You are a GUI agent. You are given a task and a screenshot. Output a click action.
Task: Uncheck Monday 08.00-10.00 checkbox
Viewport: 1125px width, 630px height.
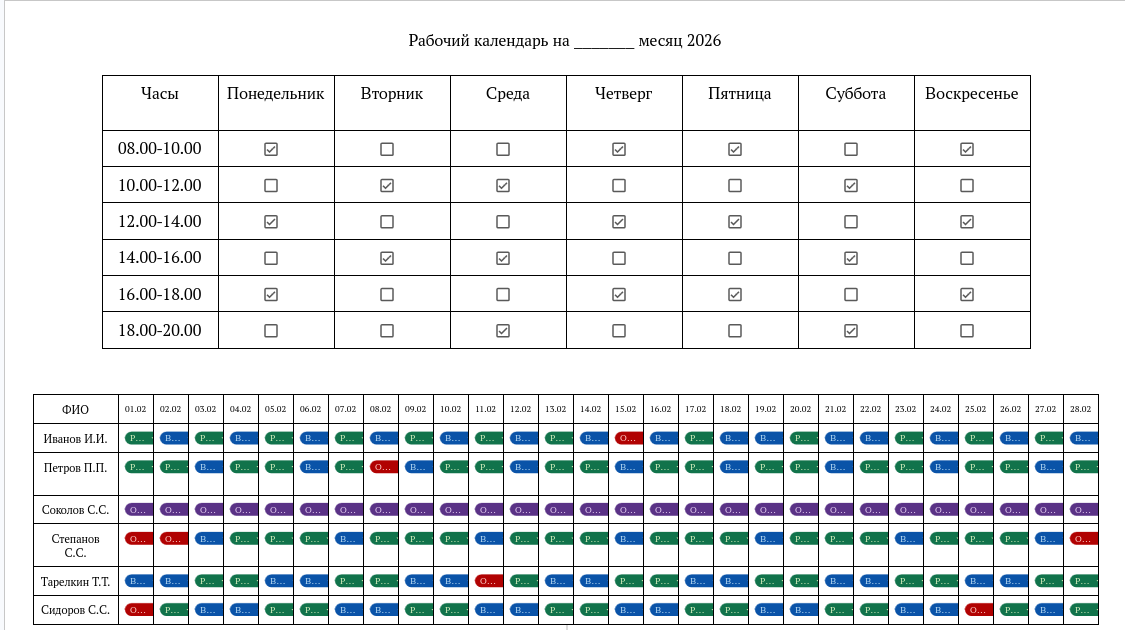click(x=271, y=149)
